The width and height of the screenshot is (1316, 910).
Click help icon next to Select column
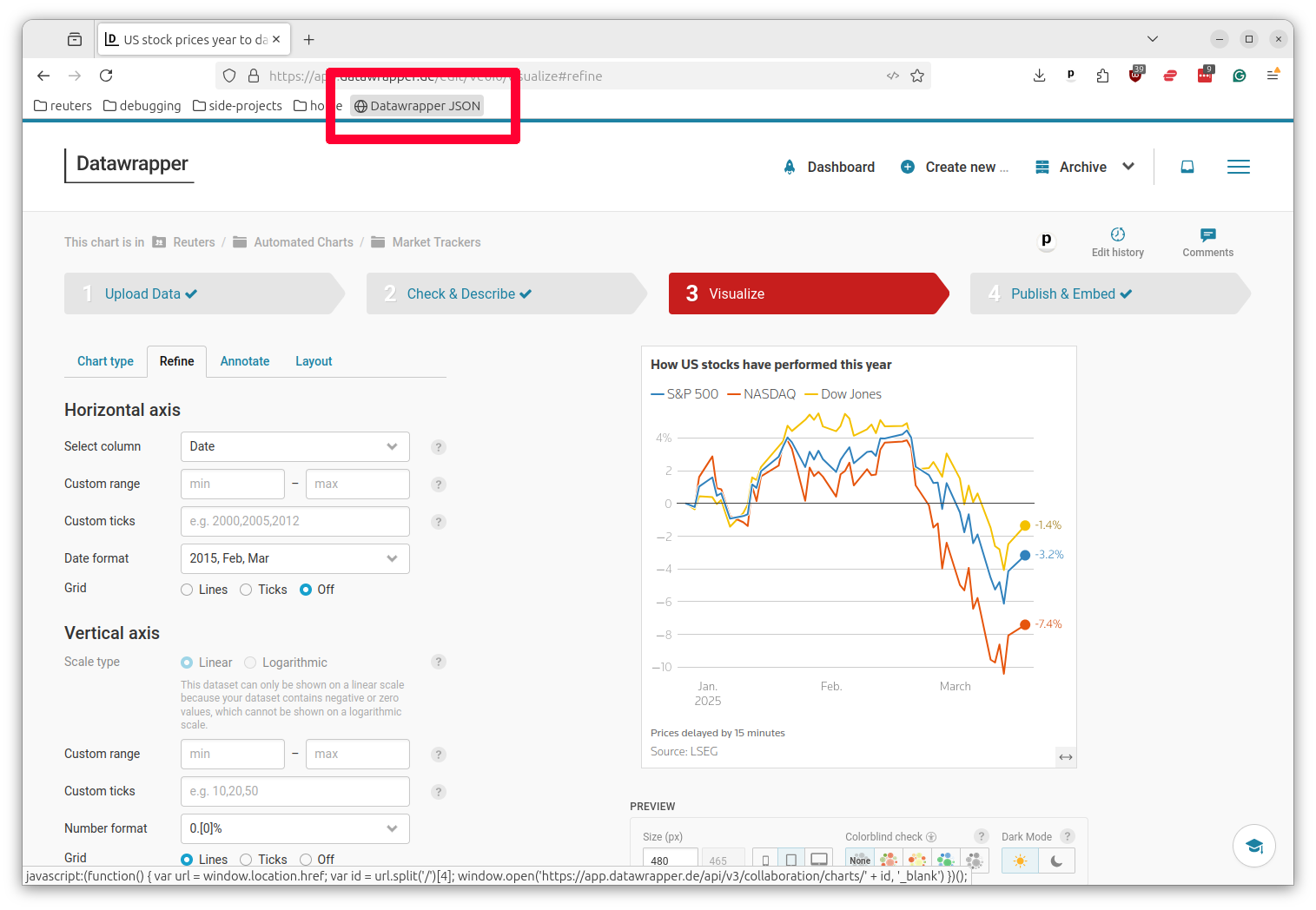click(439, 447)
